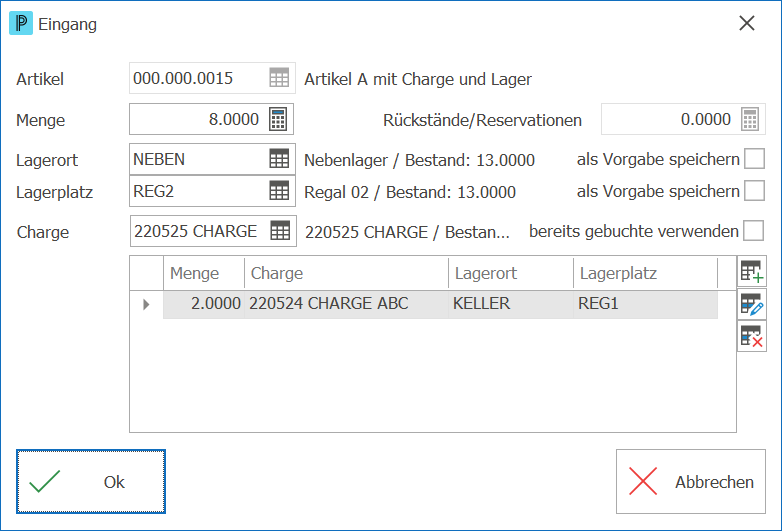The width and height of the screenshot is (782, 531).
Task: Open the Lagerort lookup table icon
Action: click(x=279, y=159)
